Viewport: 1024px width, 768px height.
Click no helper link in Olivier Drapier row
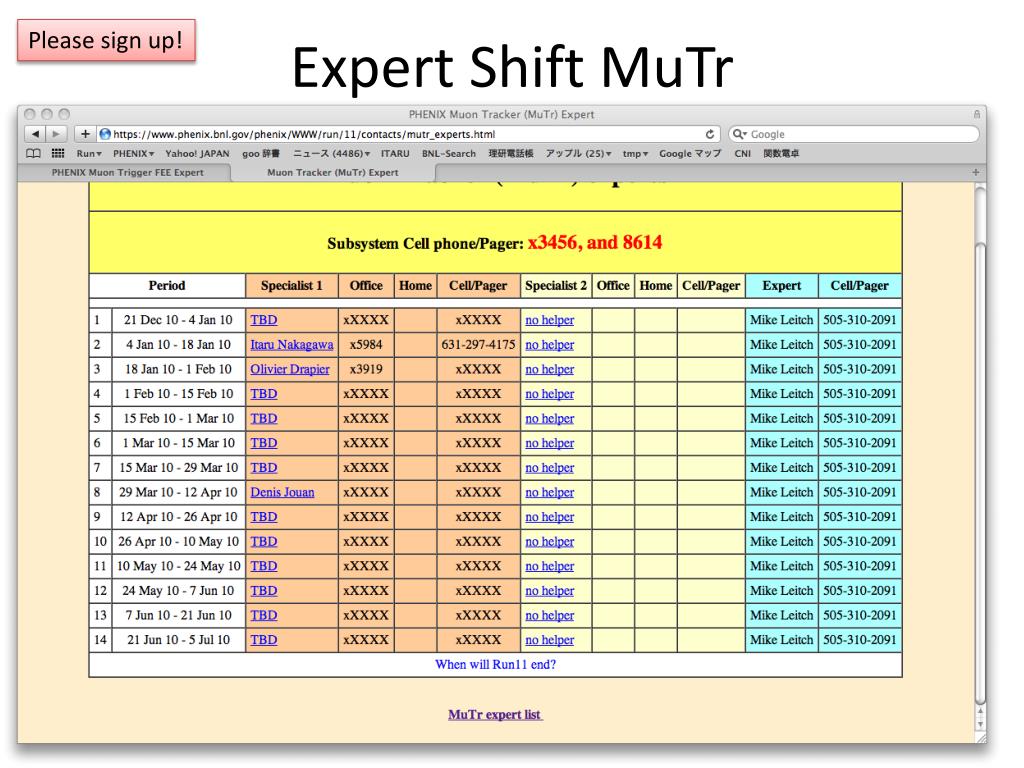coord(550,370)
